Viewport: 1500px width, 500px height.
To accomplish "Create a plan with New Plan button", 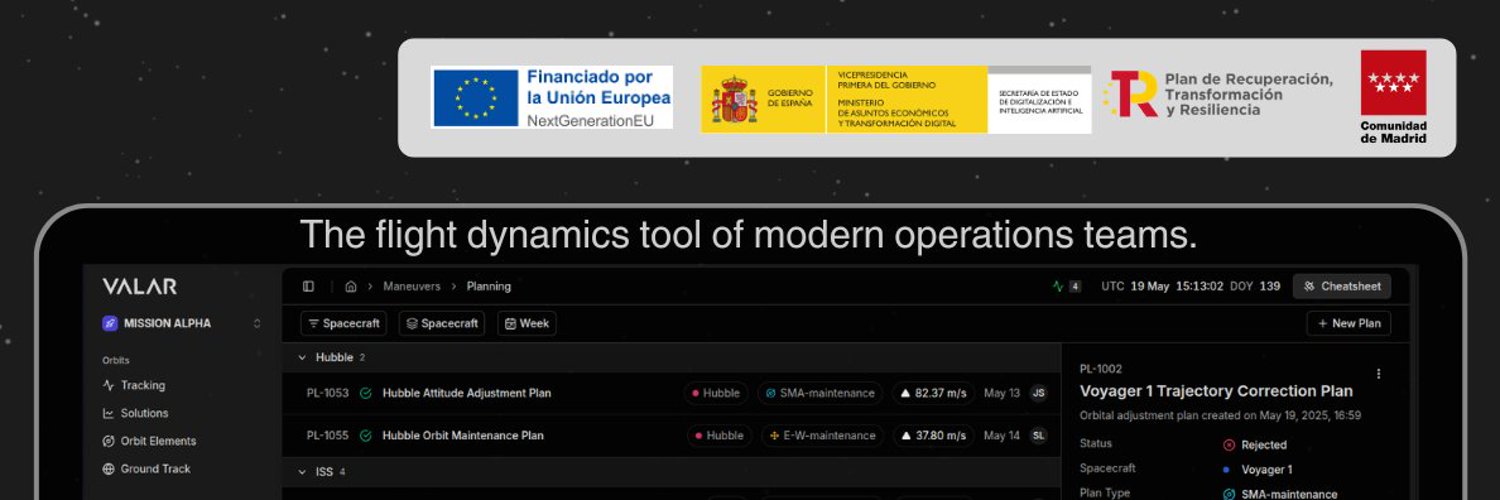I will click(x=1349, y=324).
